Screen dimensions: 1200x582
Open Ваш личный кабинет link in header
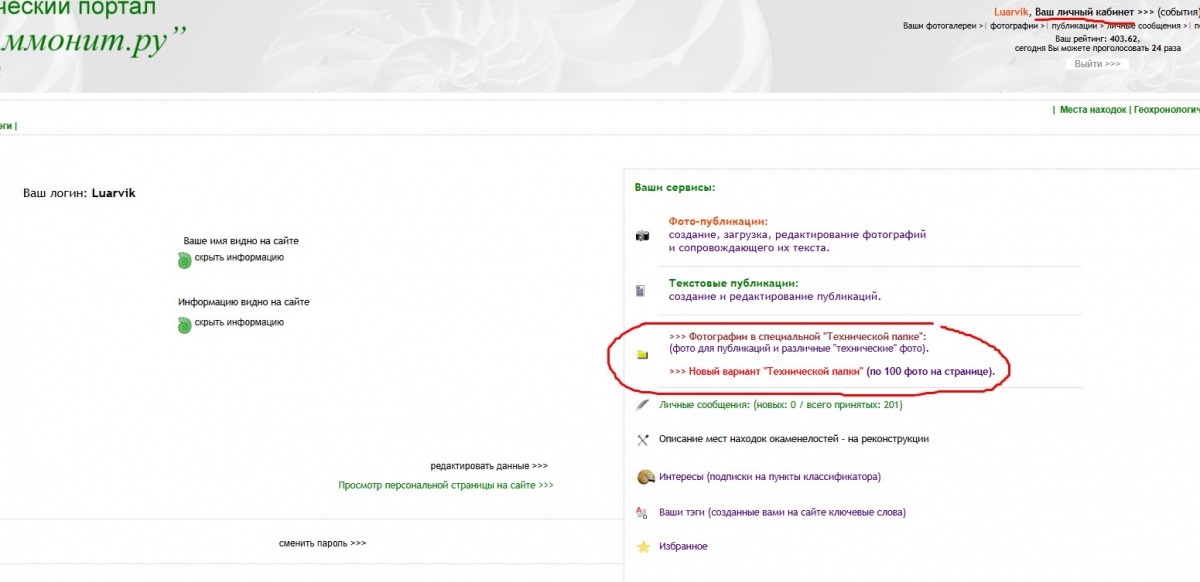click(1084, 11)
